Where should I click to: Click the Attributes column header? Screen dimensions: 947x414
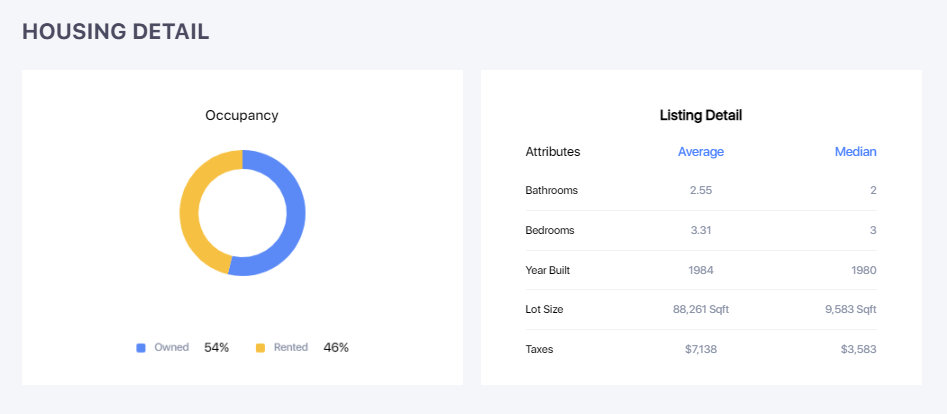click(x=552, y=152)
